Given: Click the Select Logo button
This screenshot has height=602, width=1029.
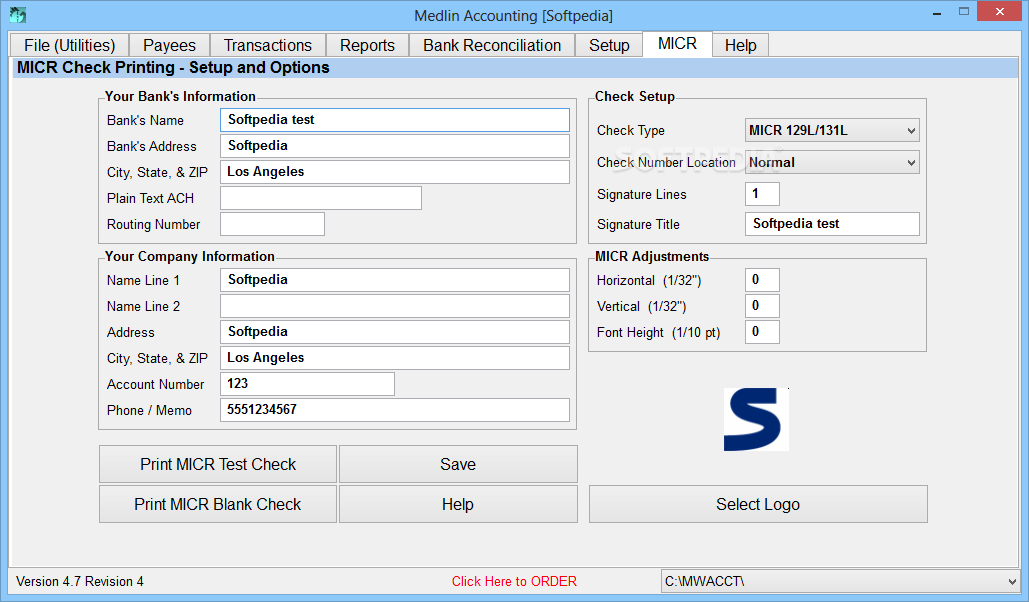Looking at the screenshot, I should pos(758,504).
